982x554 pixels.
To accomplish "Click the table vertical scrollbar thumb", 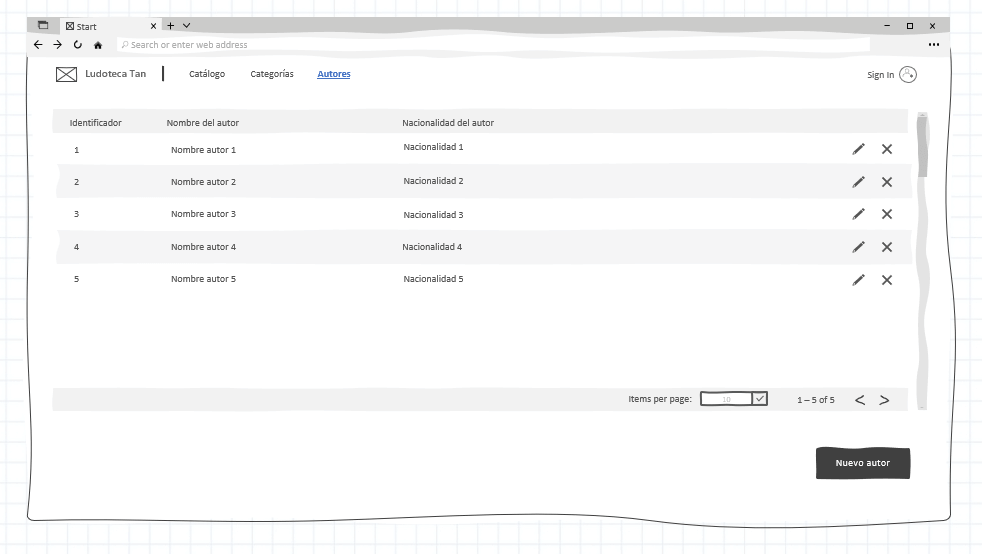I will tap(922, 146).
